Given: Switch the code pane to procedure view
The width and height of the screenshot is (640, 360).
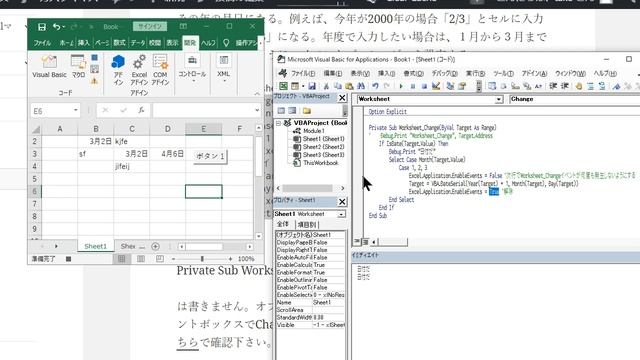Looking at the screenshot, I should pos(357,242).
